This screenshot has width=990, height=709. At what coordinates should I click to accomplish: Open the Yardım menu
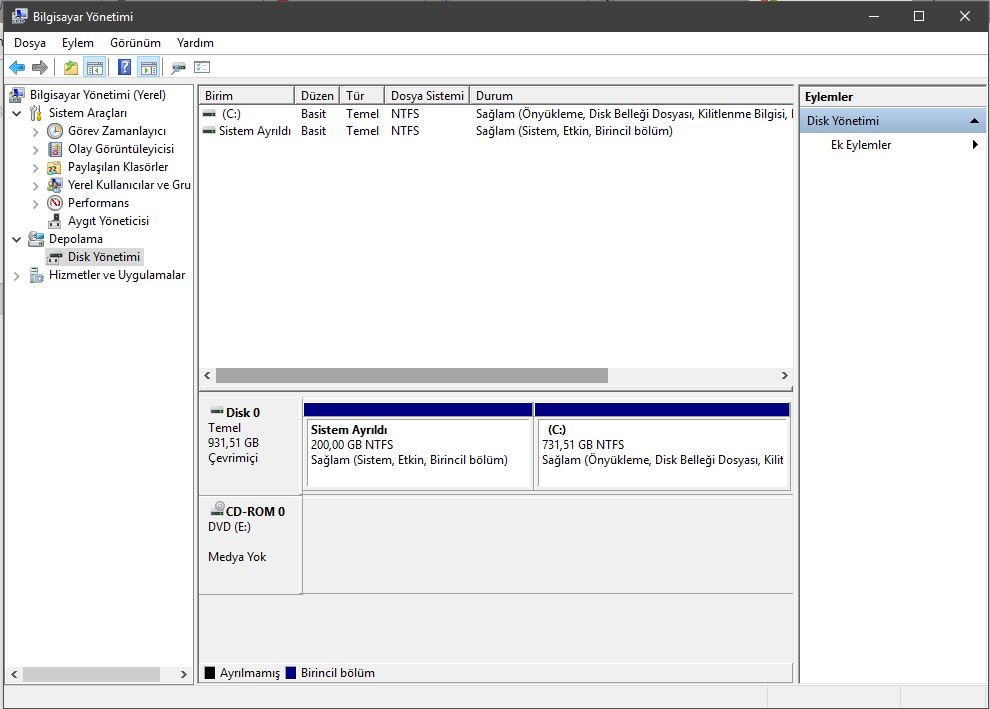point(195,43)
